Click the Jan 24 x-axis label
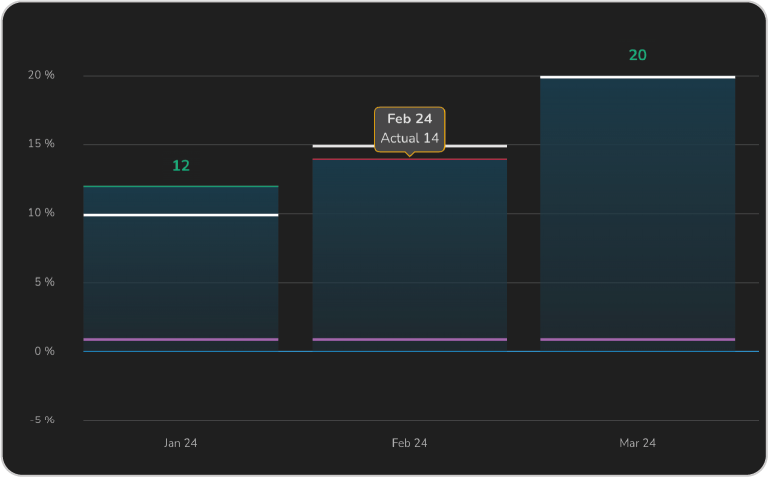 (x=181, y=442)
